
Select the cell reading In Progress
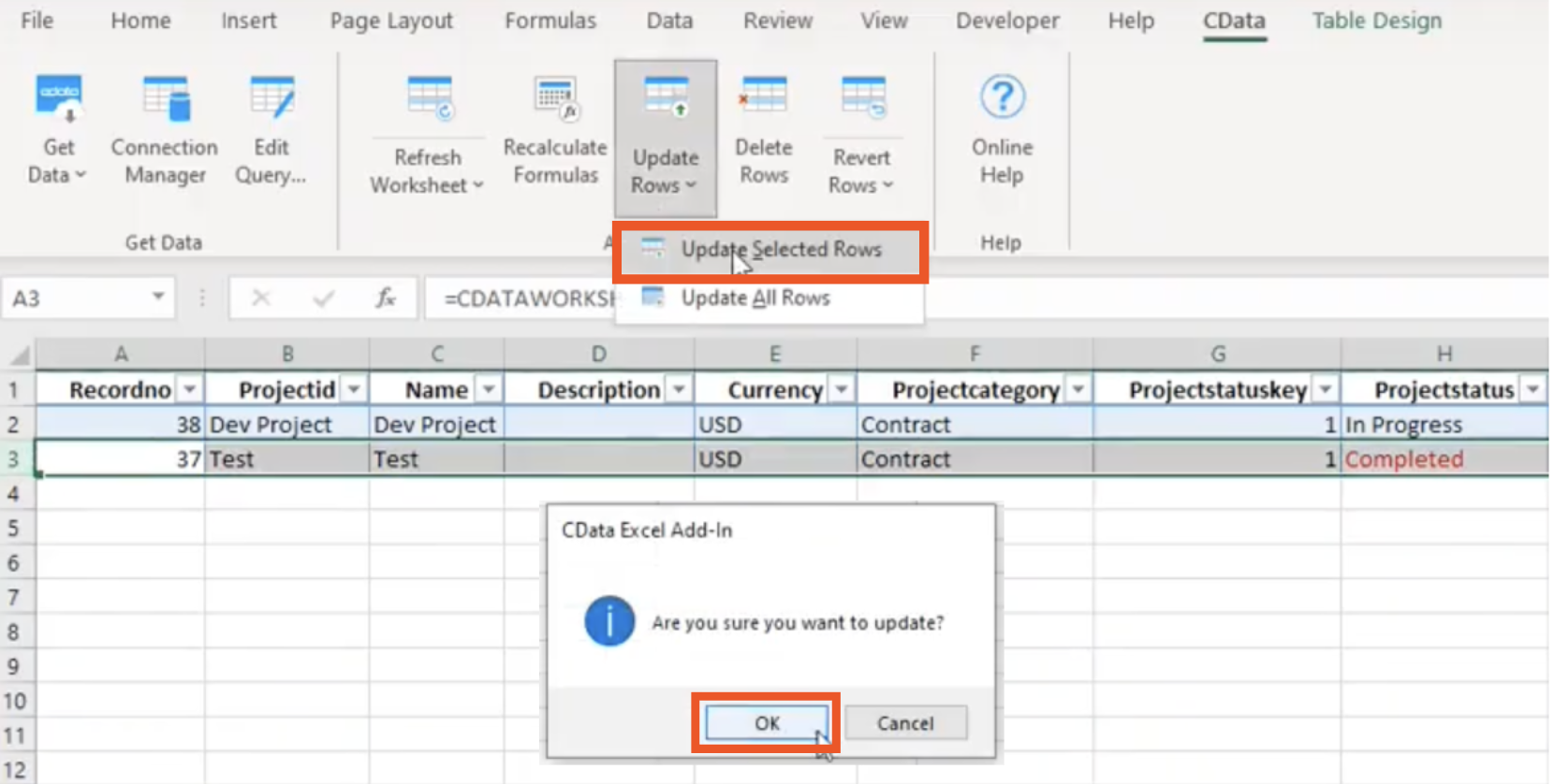tap(1444, 425)
